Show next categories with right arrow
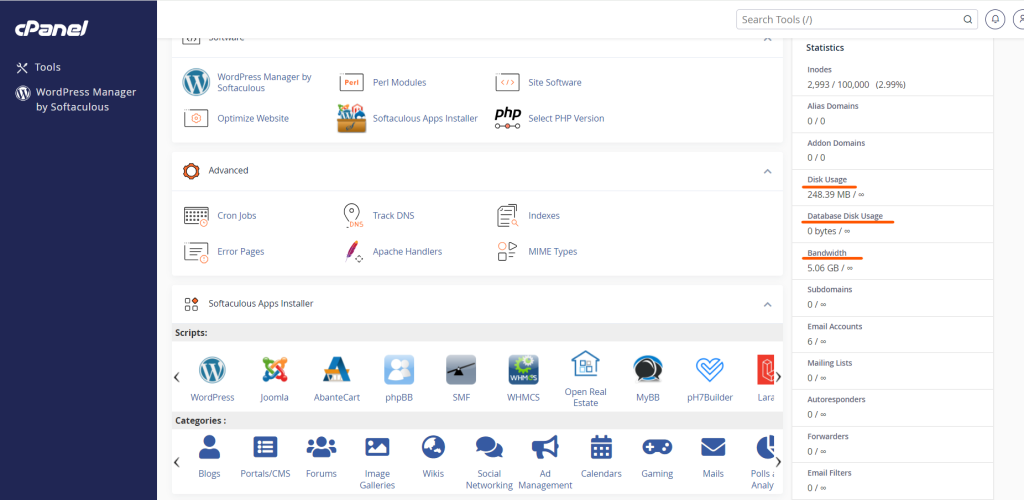Viewport: 1024px width, 500px height. (x=778, y=462)
